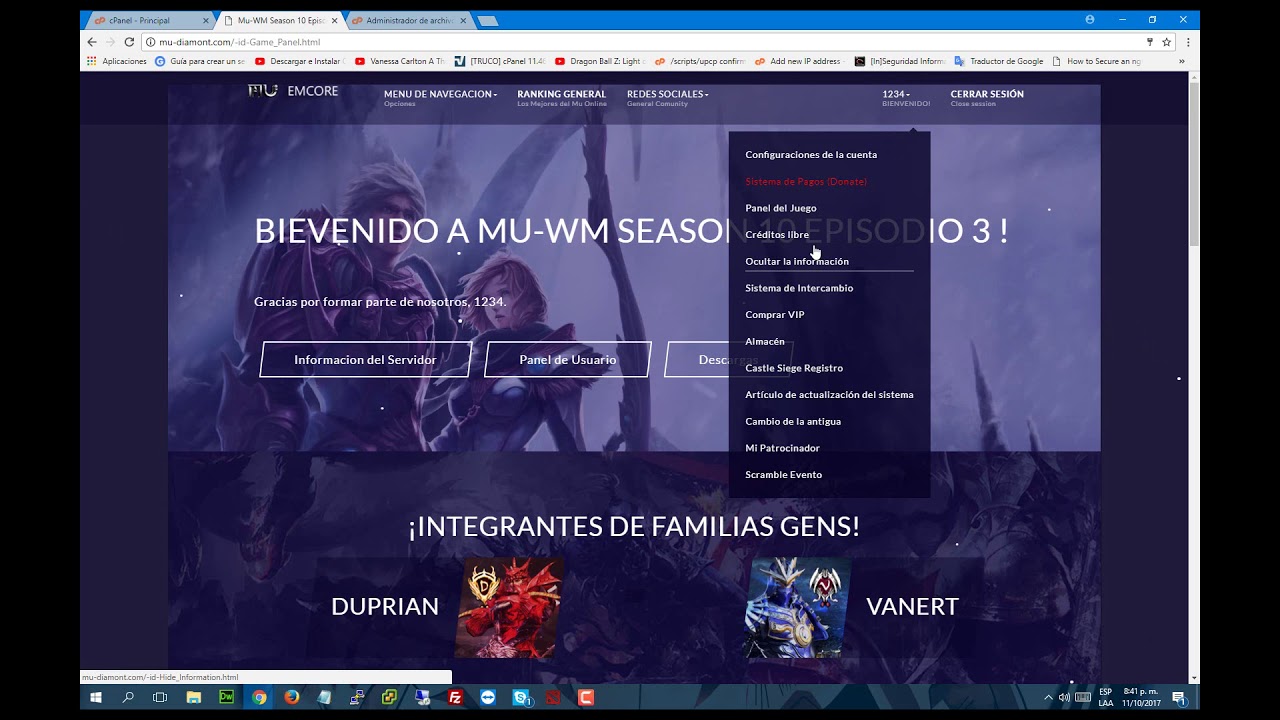
Task: Launch Firefox from the taskbar
Action: [292, 697]
